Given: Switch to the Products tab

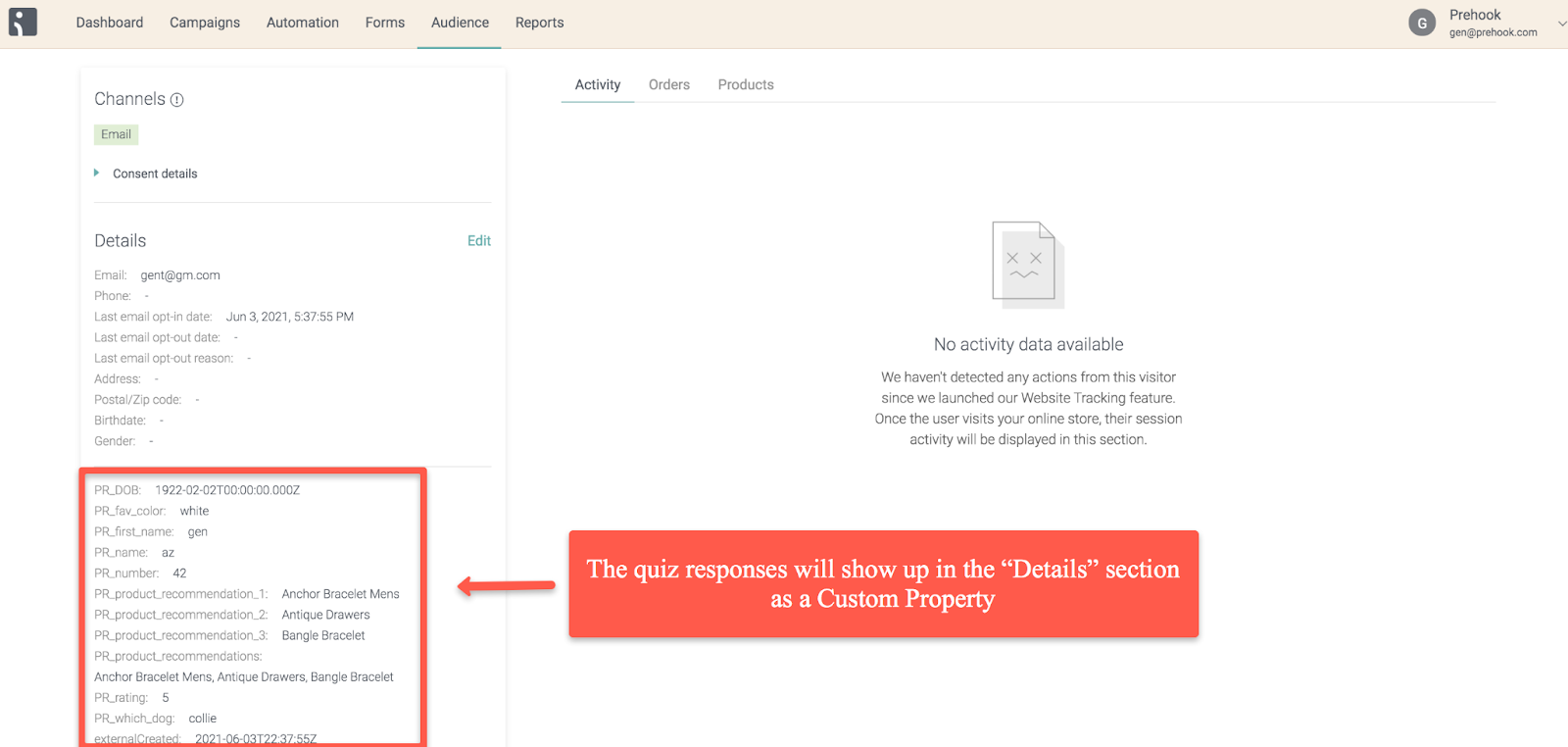Looking at the screenshot, I should click(746, 85).
